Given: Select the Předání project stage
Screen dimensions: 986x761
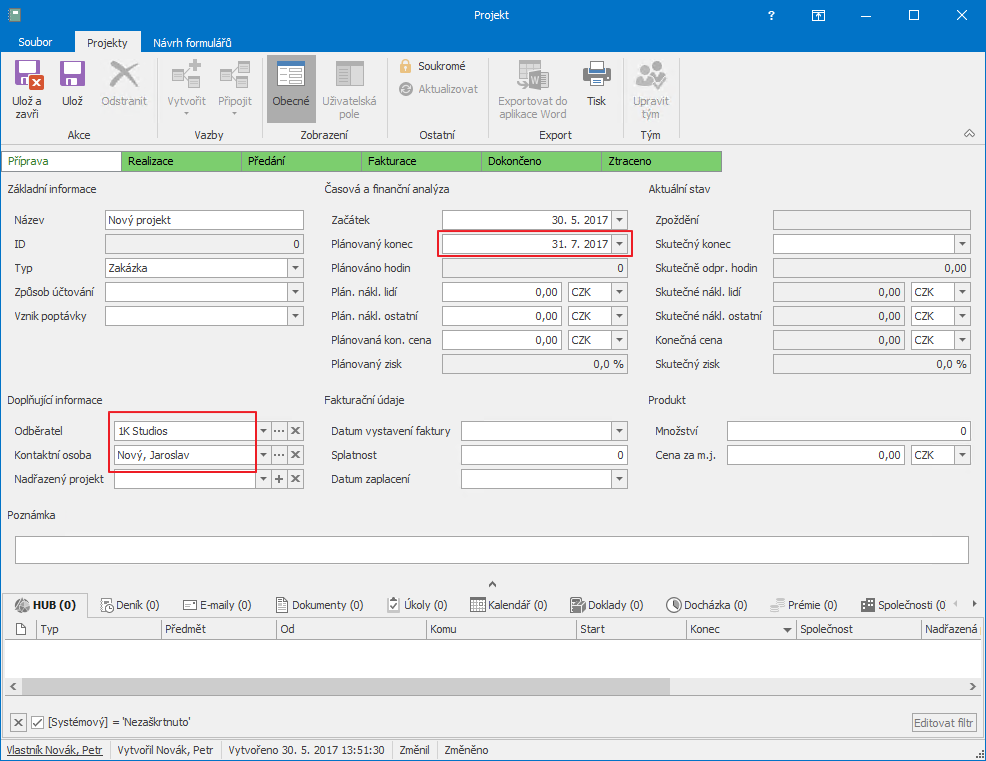Looking at the screenshot, I should (301, 161).
